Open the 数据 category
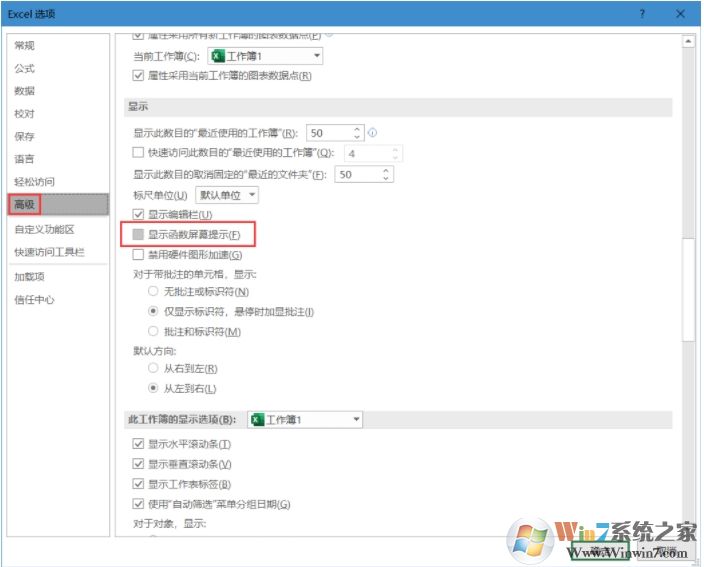This screenshot has width=704, height=567. click(x=24, y=91)
